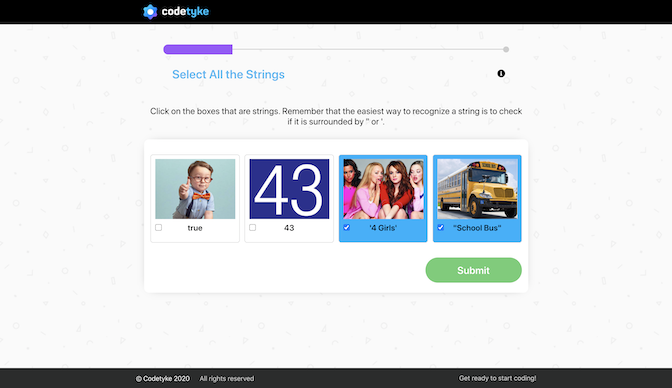Click the yellow school bus photo
Screen dimensions: 672x388
point(477,189)
